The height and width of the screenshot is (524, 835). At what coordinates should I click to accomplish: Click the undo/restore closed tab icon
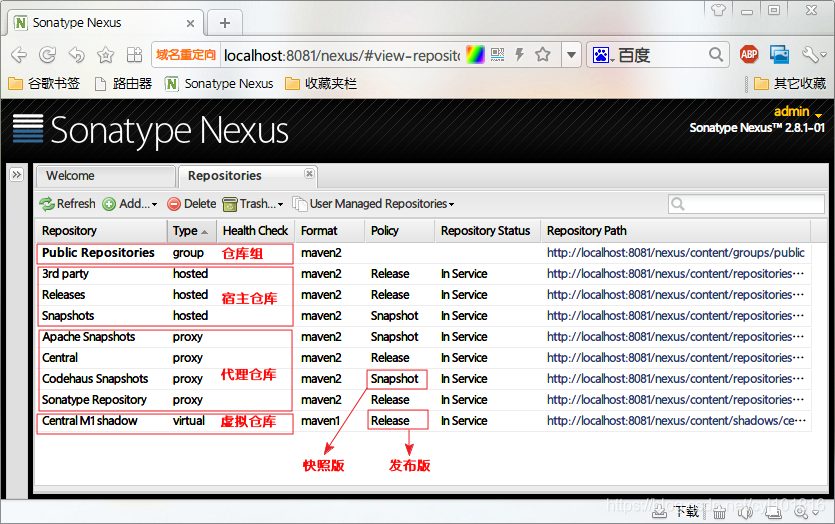tap(77, 54)
